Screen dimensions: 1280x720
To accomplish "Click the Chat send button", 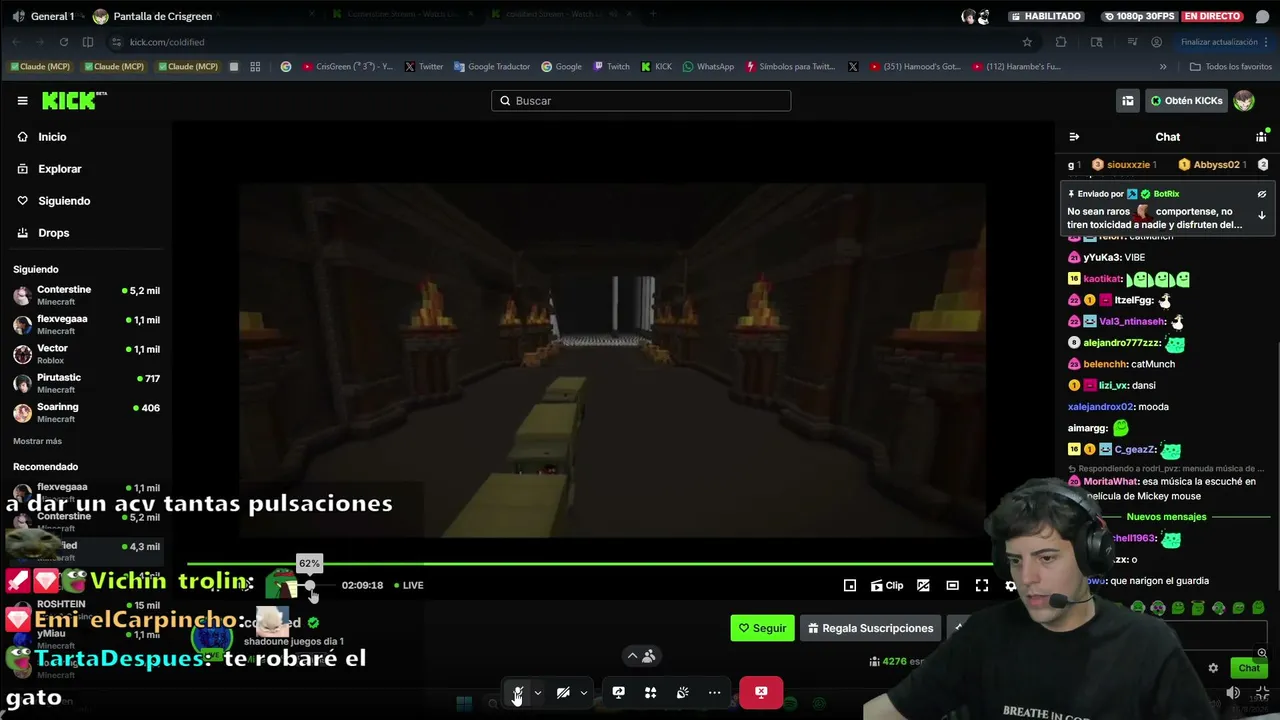I will tap(1249, 668).
